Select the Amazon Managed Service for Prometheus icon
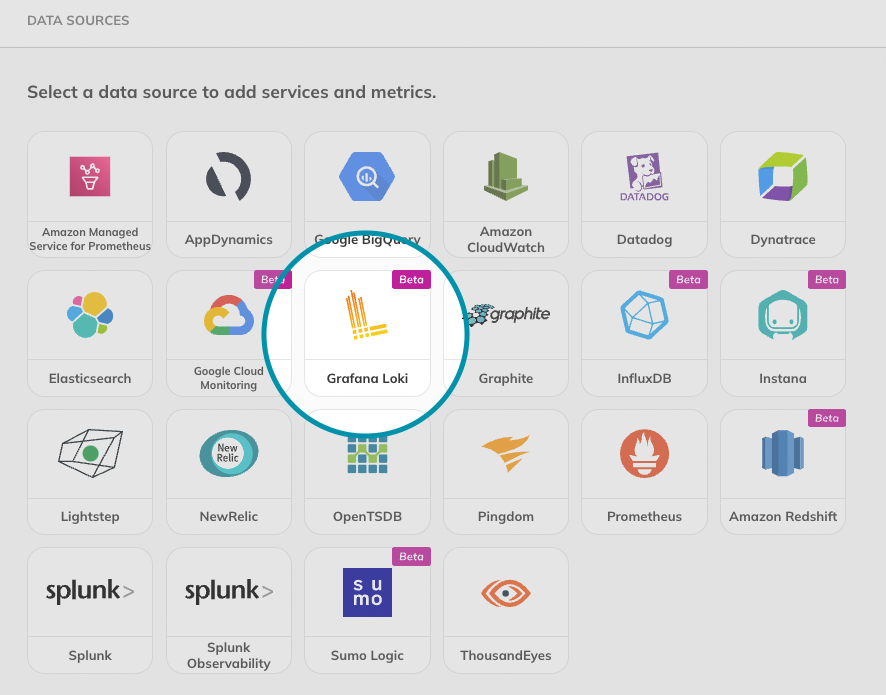The image size is (886, 695). pyautogui.click(x=89, y=176)
